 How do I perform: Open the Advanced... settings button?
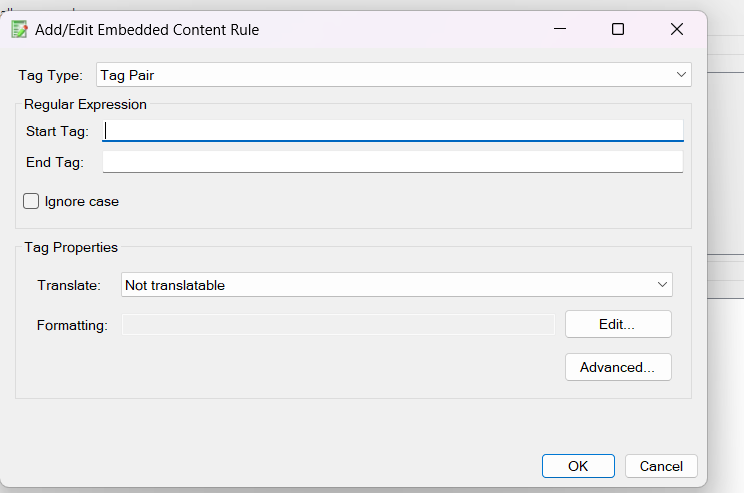pos(618,367)
